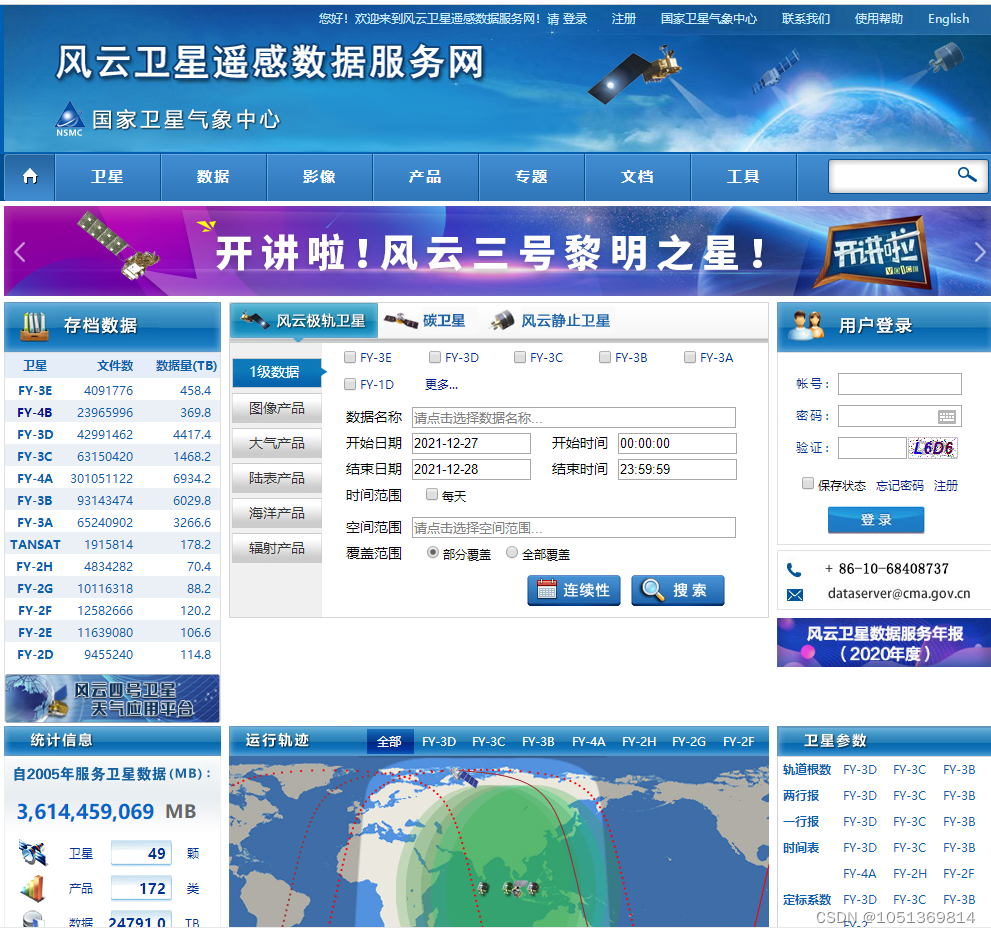Click the email envelope icon
The width and height of the screenshot is (991, 933).
794,595
